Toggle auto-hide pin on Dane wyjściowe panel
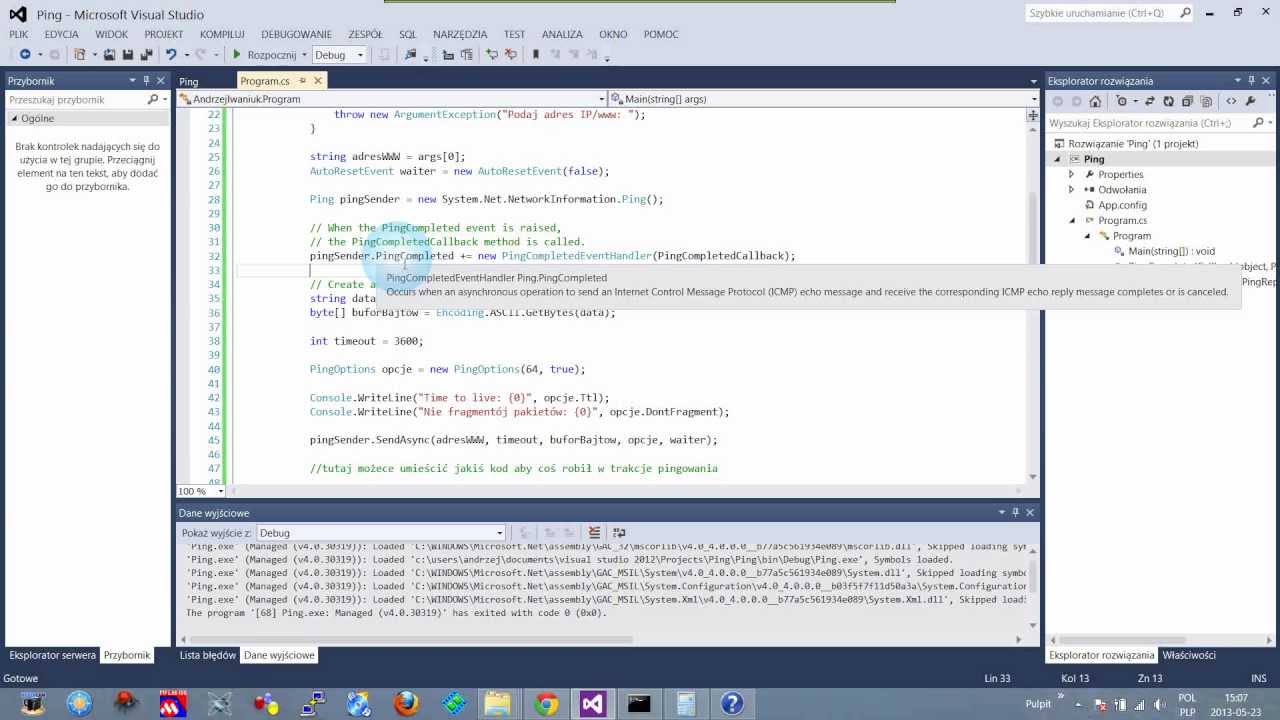This screenshot has height=720, width=1280. pyautogui.click(x=1016, y=513)
